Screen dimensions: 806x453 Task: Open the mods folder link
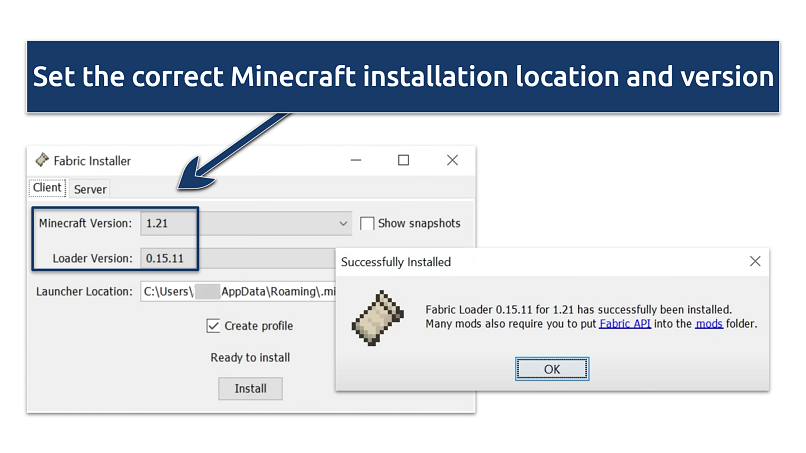(x=708, y=324)
